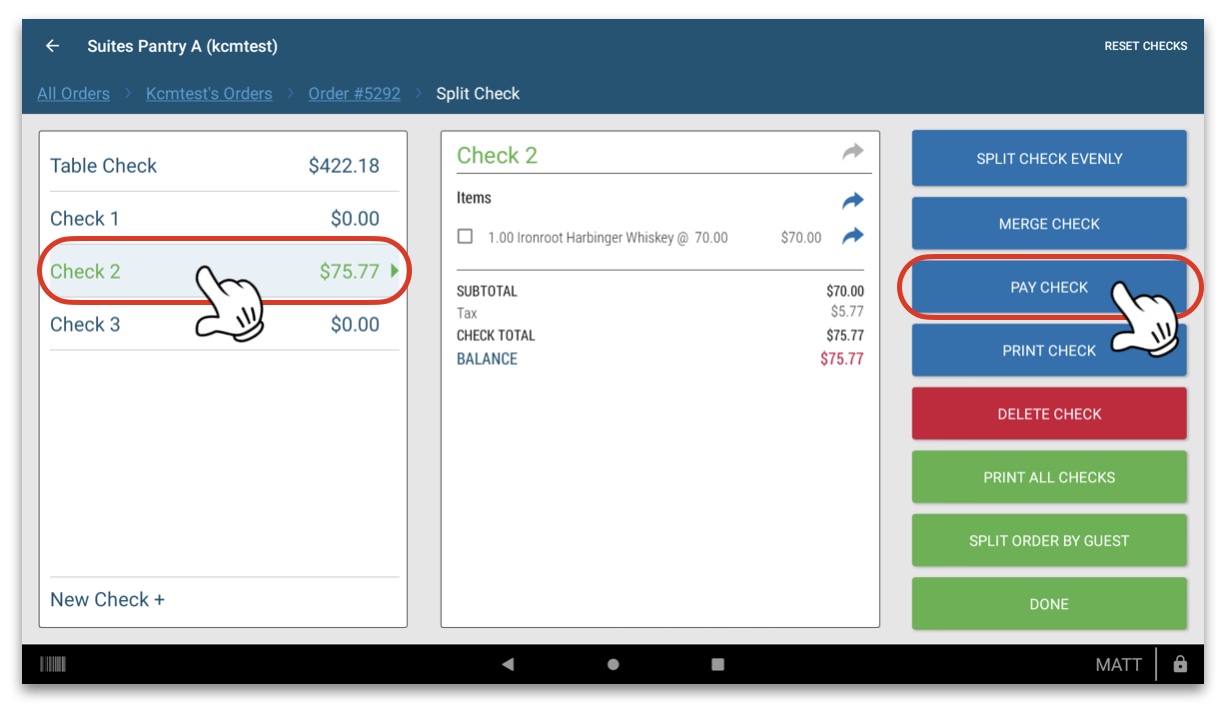
Task: Click the lock icon next to MATT
Action: click(1180, 664)
